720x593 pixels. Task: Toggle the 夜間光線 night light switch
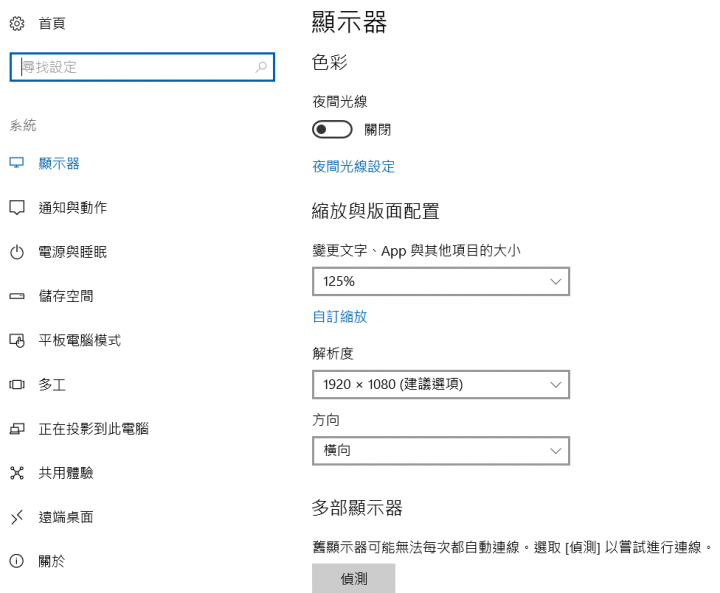click(x=332, y=130)
